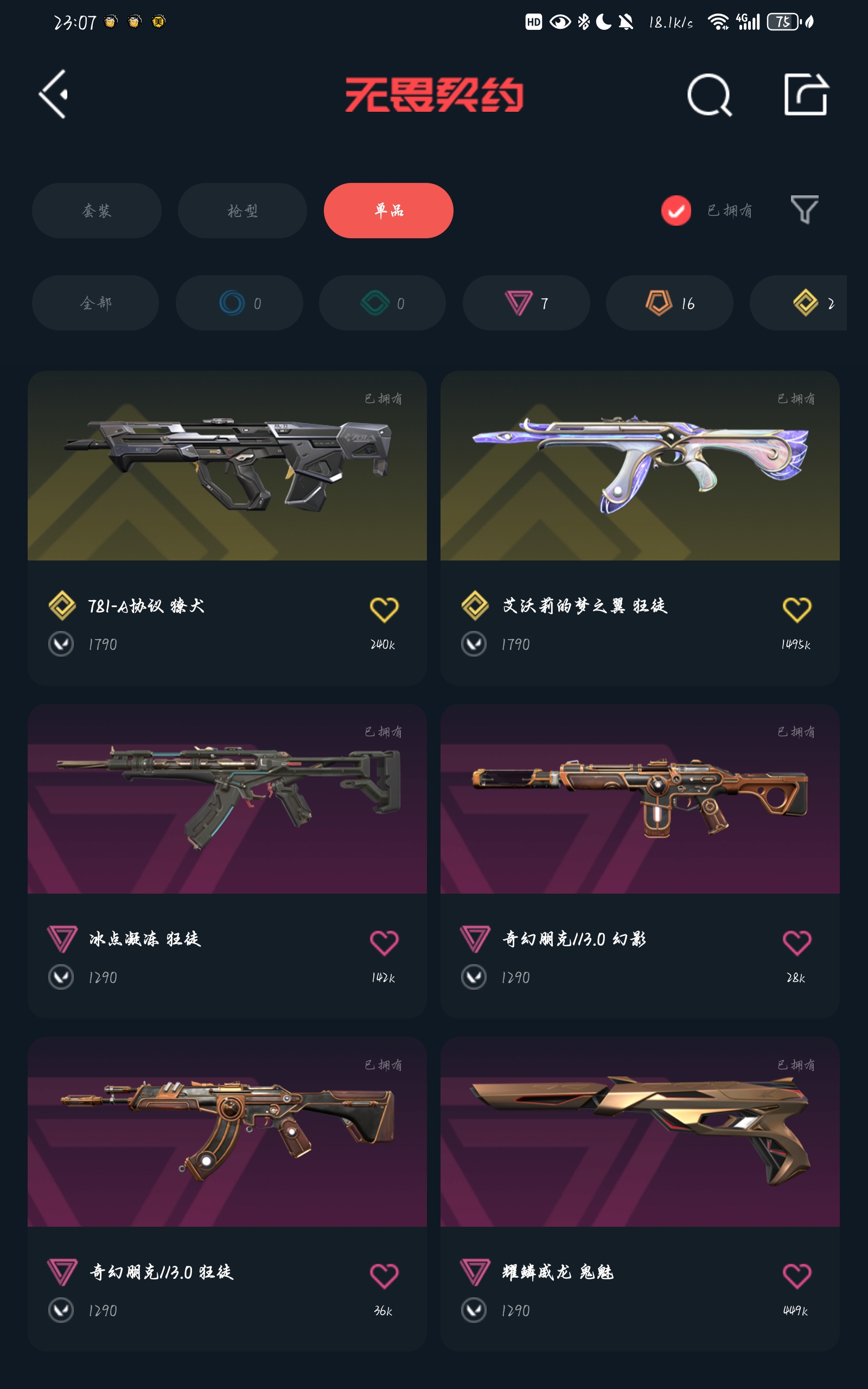The width and height of the screenshot is (868, 1389).
Task: Tap the back arrow icon
Action: [53, 94]
